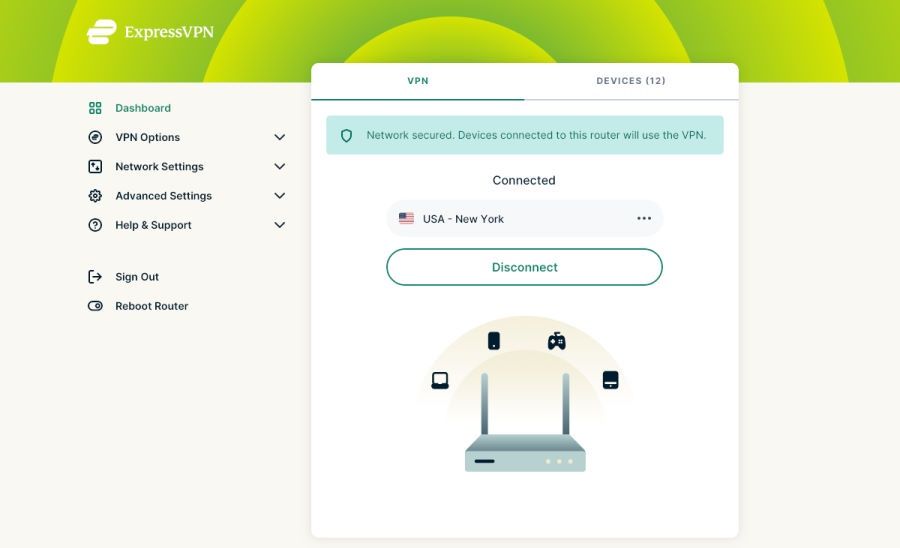This screenshot has height=548, width=900.
Task: Click the game controller device icon
Action: 556,341
